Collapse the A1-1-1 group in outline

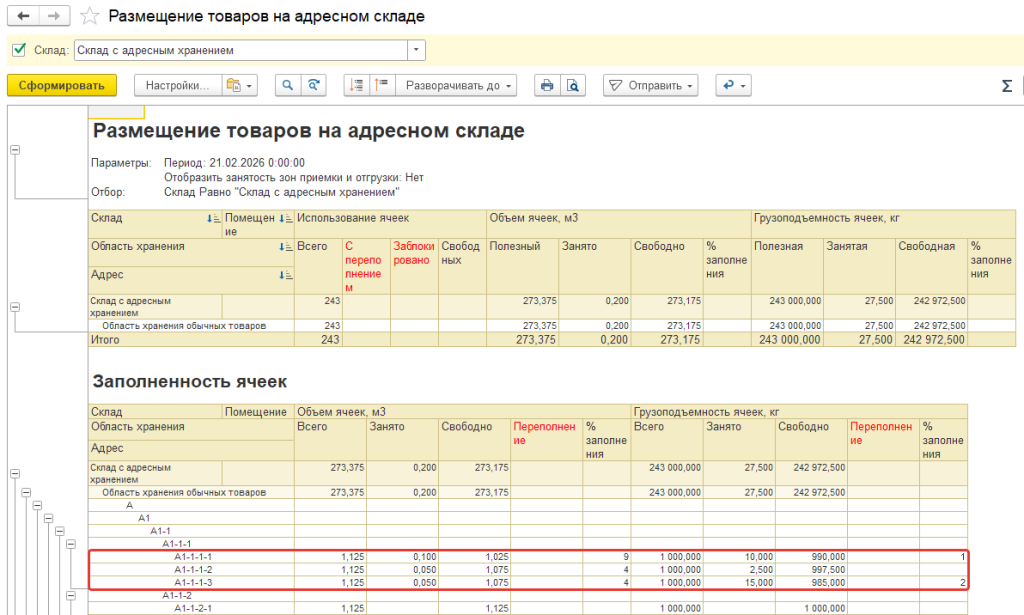[x=71, y=543]
